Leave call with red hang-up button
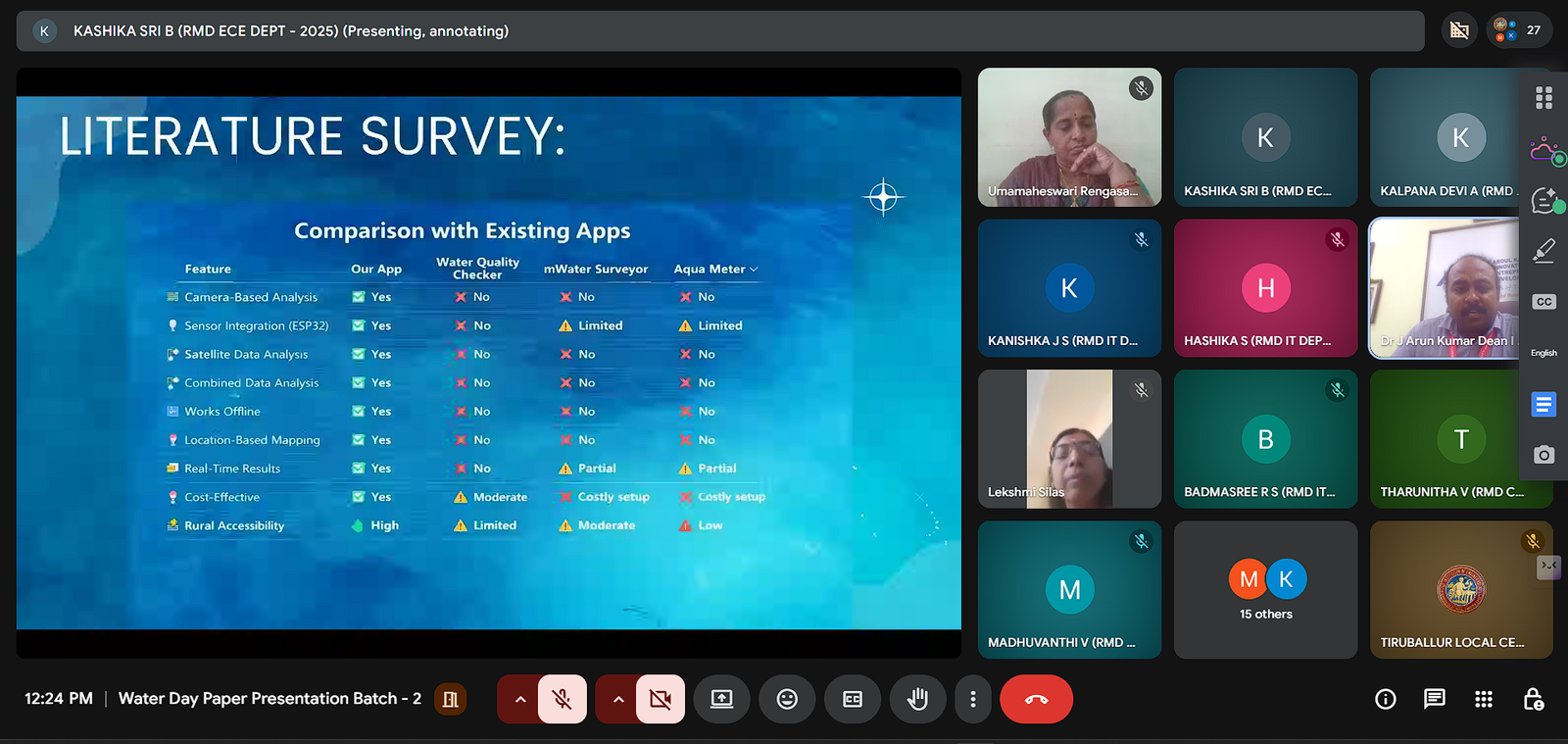The image size is (1568, 744). click(1036, 699)
